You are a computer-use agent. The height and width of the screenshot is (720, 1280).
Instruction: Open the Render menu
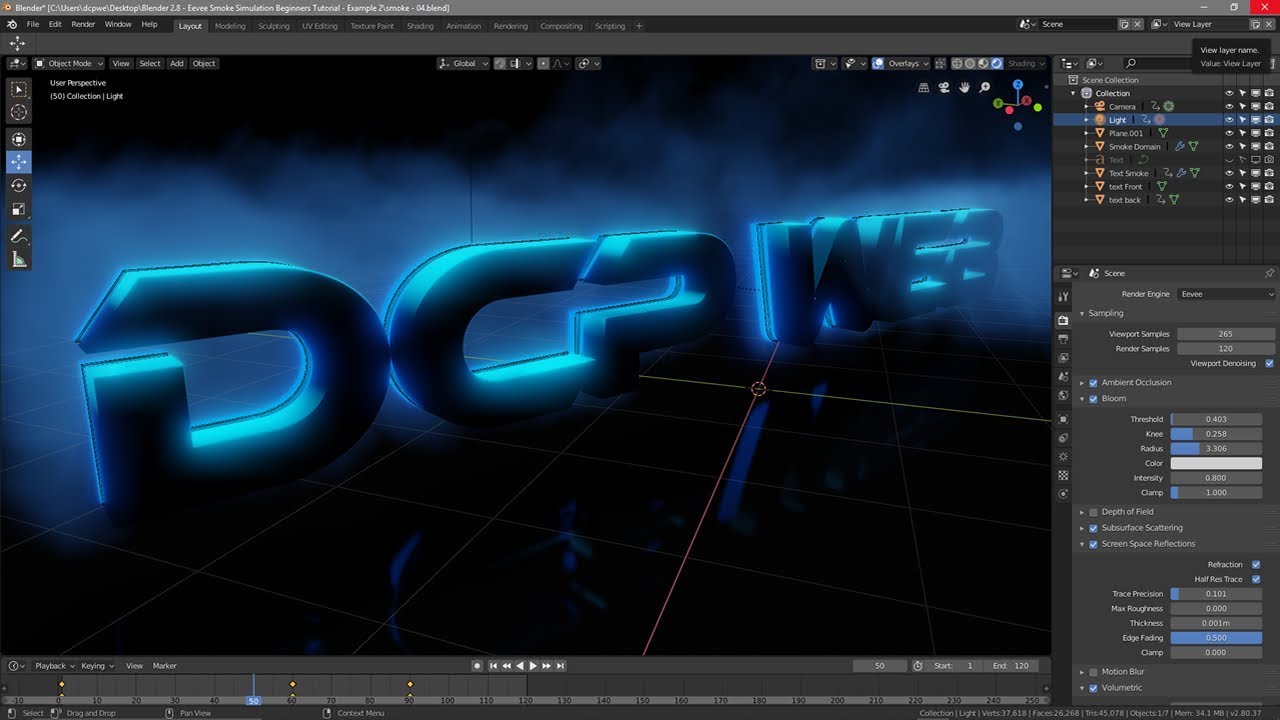(83, 24)
